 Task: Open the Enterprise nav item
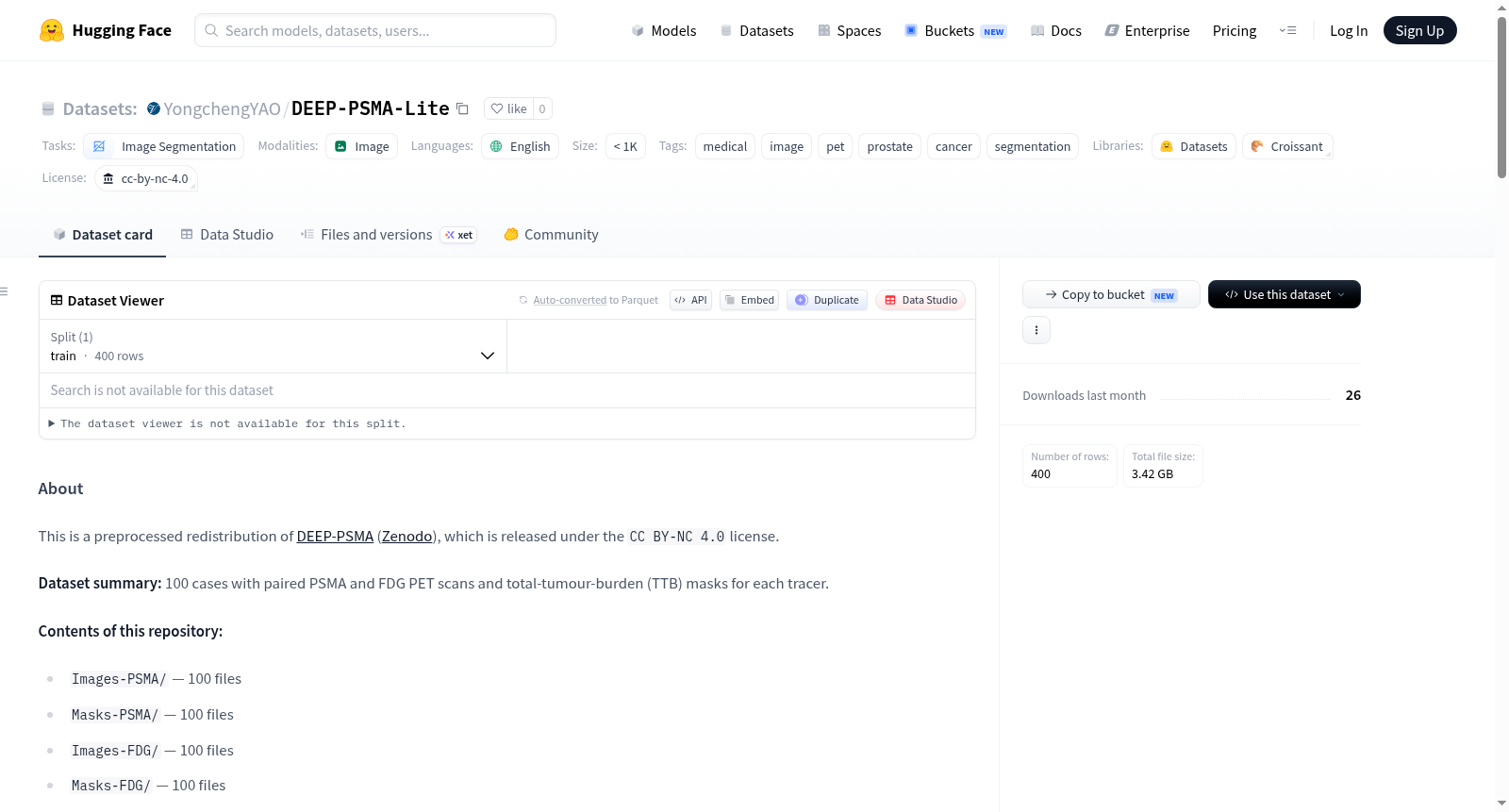click(1147, 30)
